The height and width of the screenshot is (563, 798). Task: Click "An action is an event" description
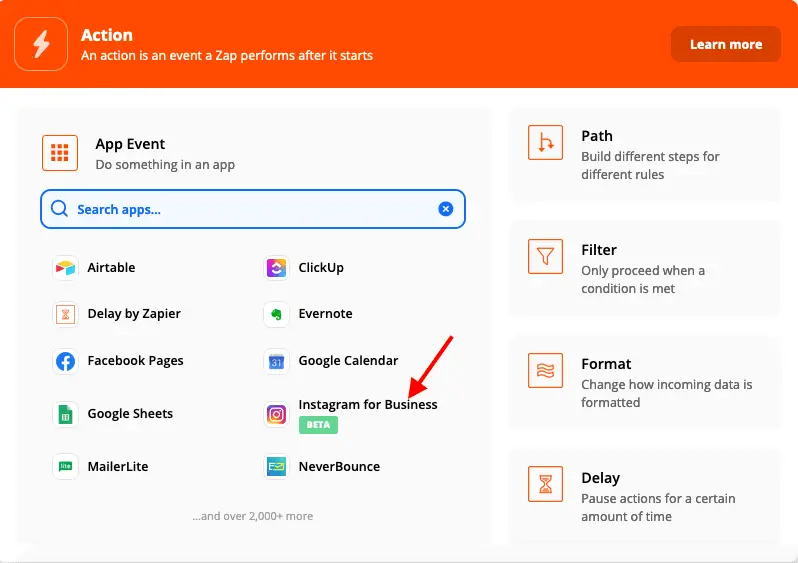coord(227,55)
